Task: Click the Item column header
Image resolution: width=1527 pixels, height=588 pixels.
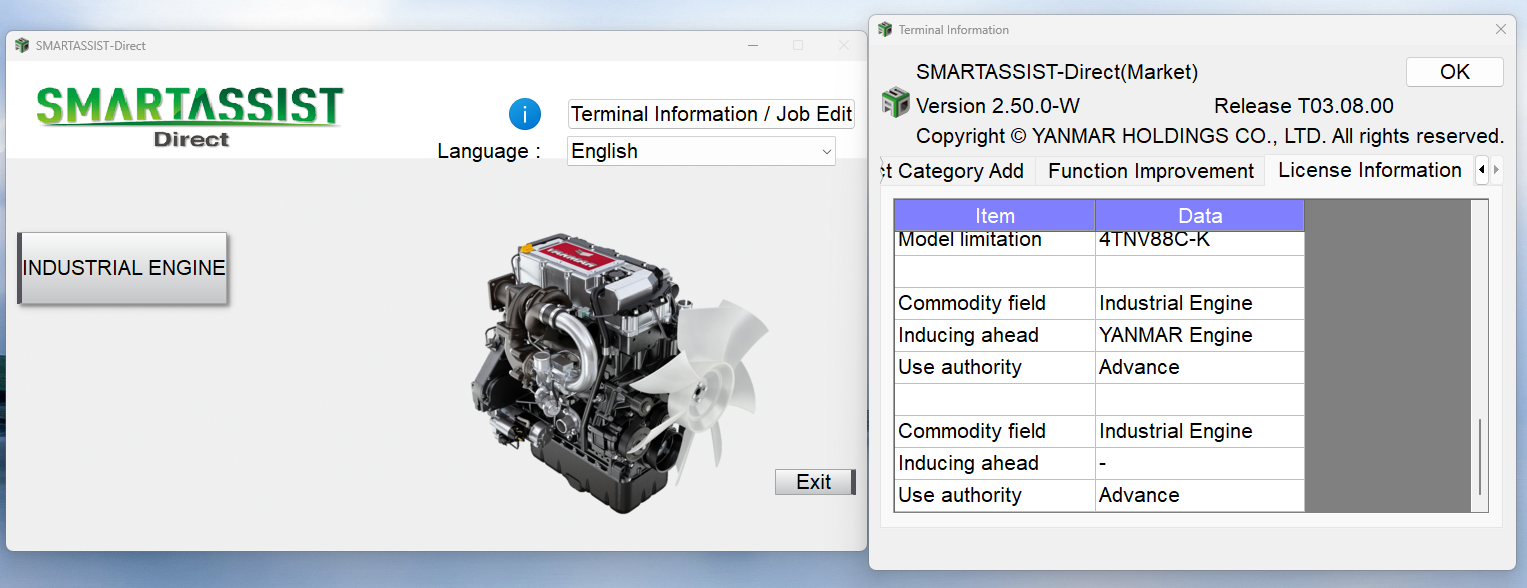Action: click(993, 215)
